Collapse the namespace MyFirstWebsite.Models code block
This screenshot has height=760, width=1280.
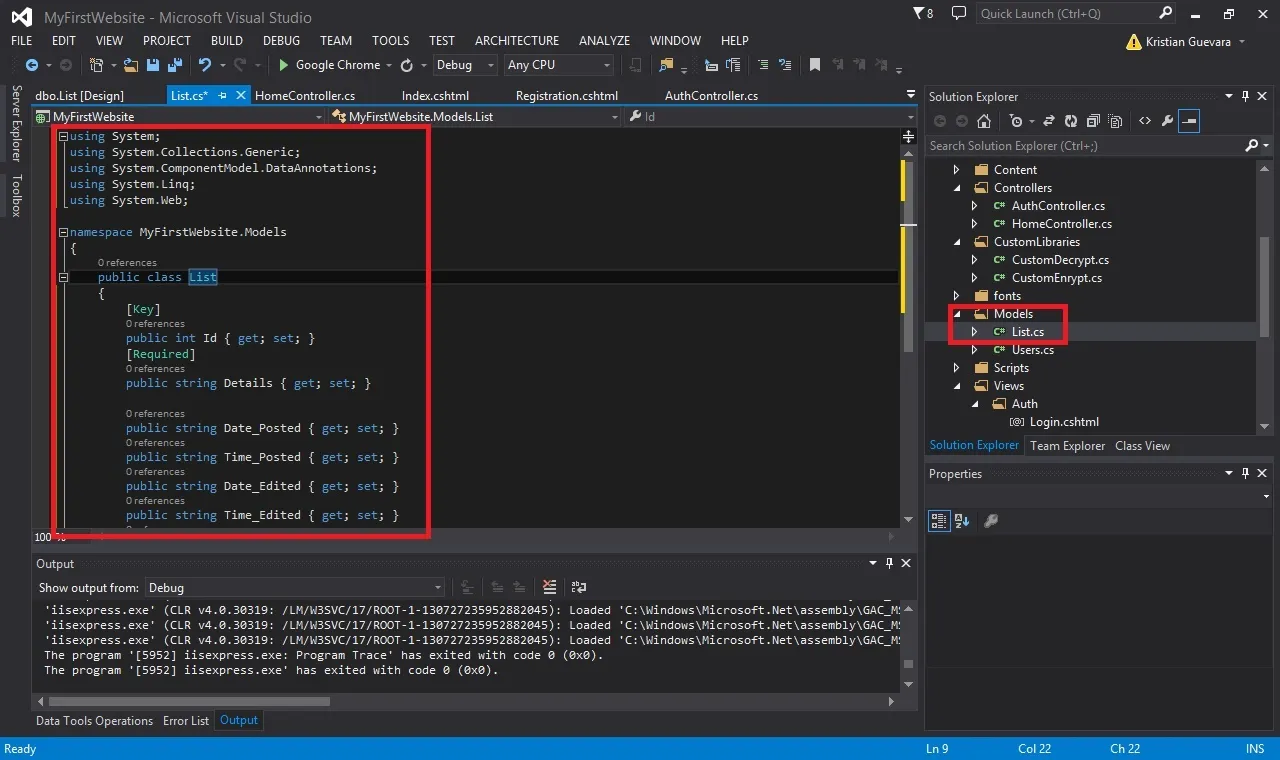[x=63, y=232]
